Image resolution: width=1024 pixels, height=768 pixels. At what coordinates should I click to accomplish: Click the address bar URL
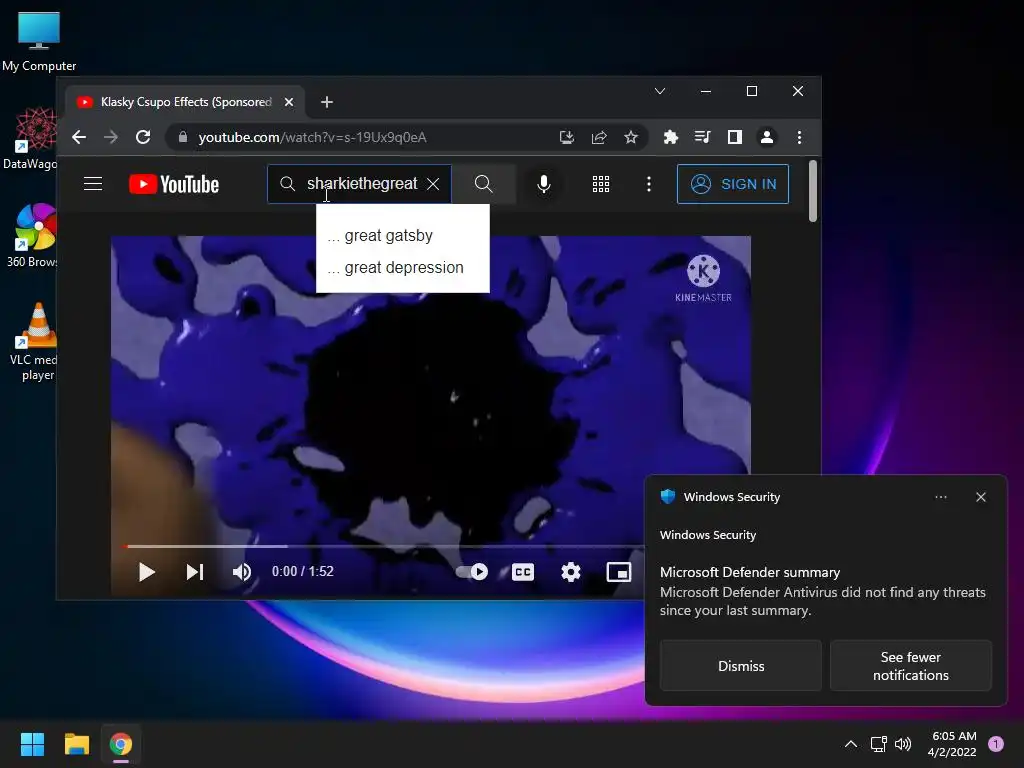(312, 137)
